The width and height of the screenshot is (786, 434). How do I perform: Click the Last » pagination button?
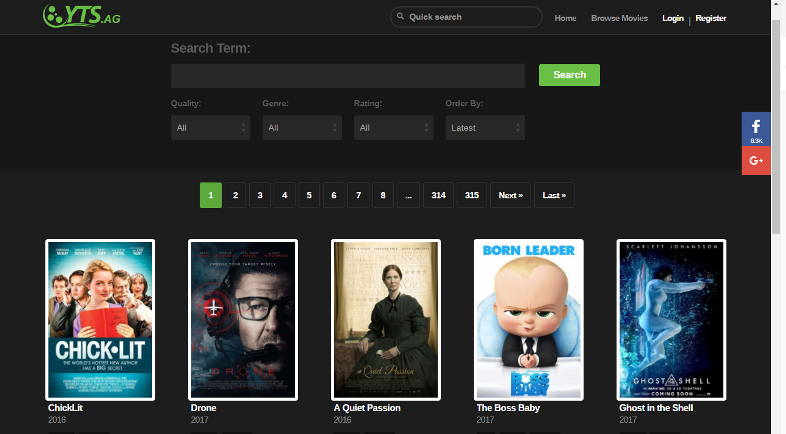(x=554, y=195)
